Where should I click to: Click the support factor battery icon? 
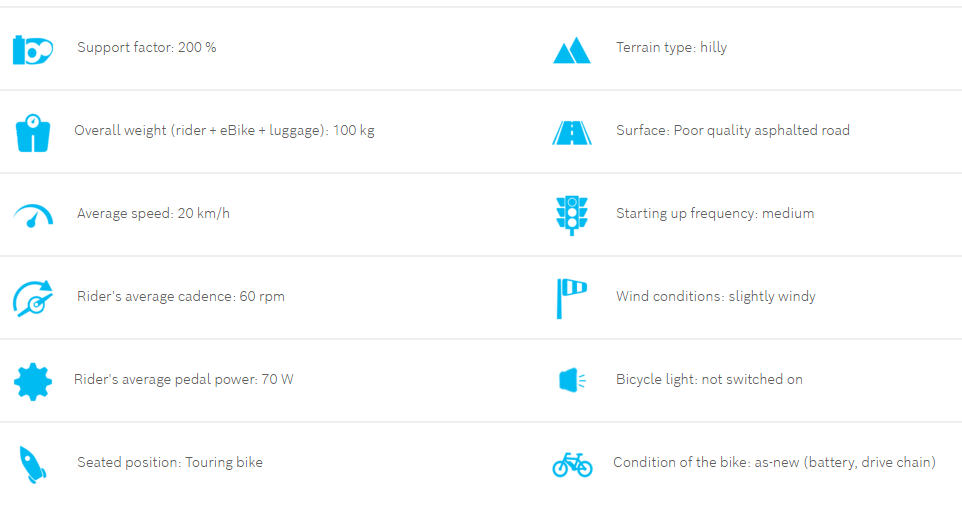33,50
